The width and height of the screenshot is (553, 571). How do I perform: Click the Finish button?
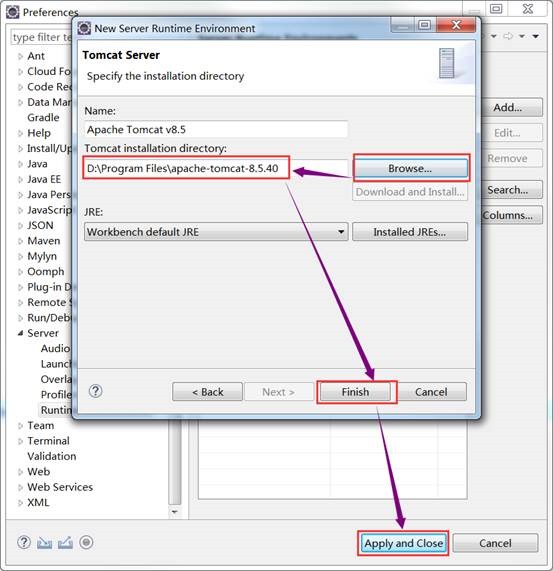click(x=355, y=392)
